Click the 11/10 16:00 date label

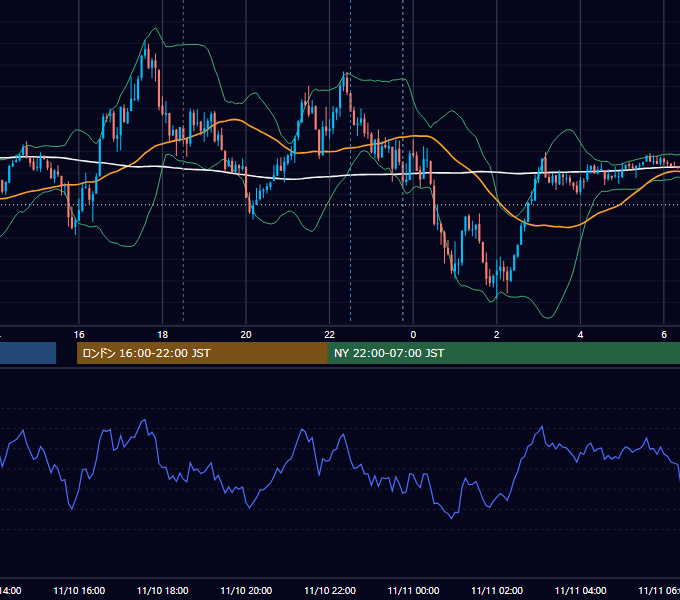coord(79,590)
